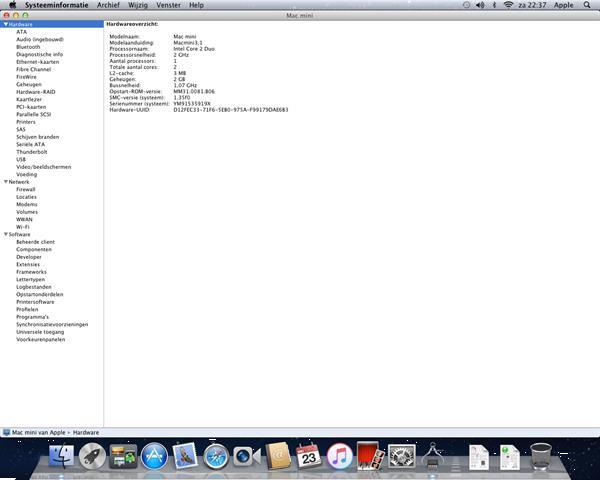Select Video/beeldschermen entry
The image size is (600, 480).
click(44, 167)
